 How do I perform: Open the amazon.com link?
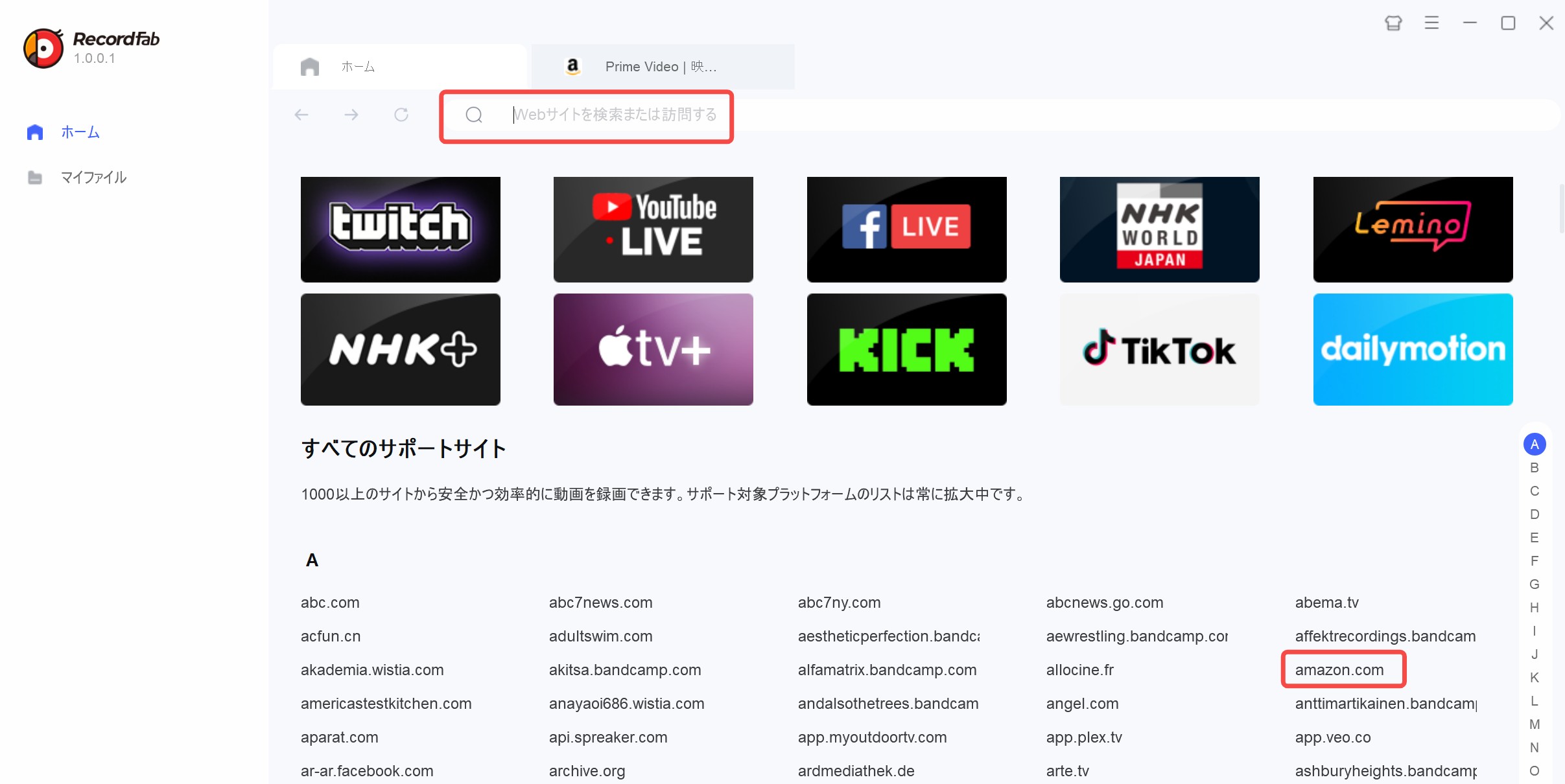coord(1339,670)
